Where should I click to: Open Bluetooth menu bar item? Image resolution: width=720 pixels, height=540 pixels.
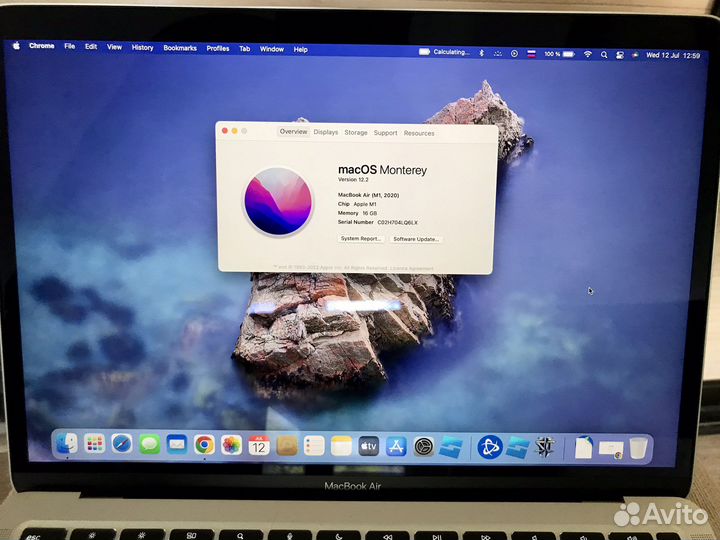[x=481, y=53]
